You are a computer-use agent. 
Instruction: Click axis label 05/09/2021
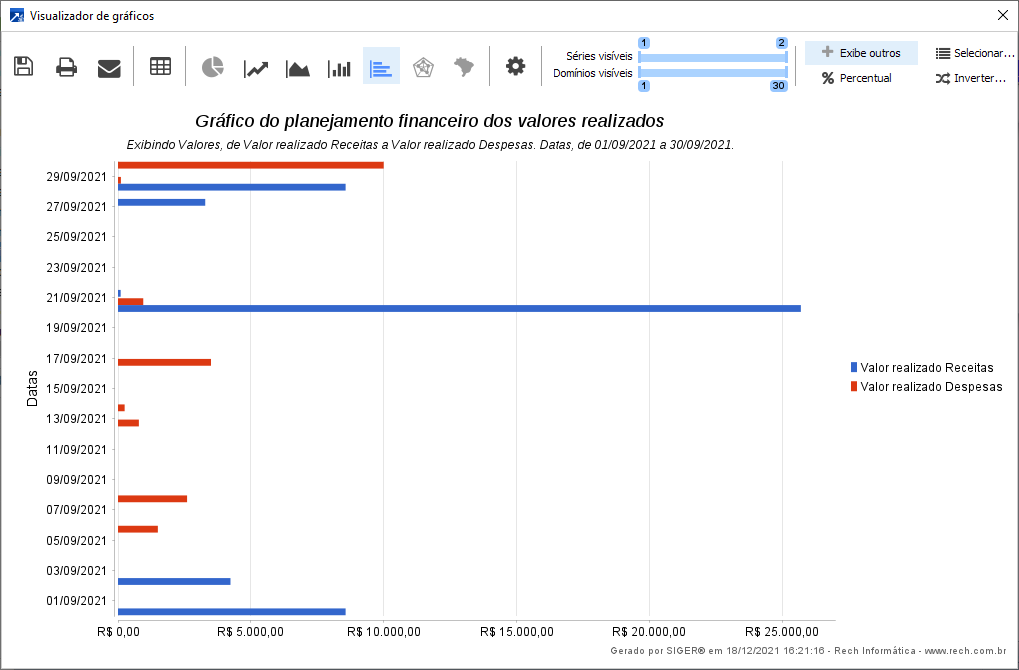[x=76, y=541]
